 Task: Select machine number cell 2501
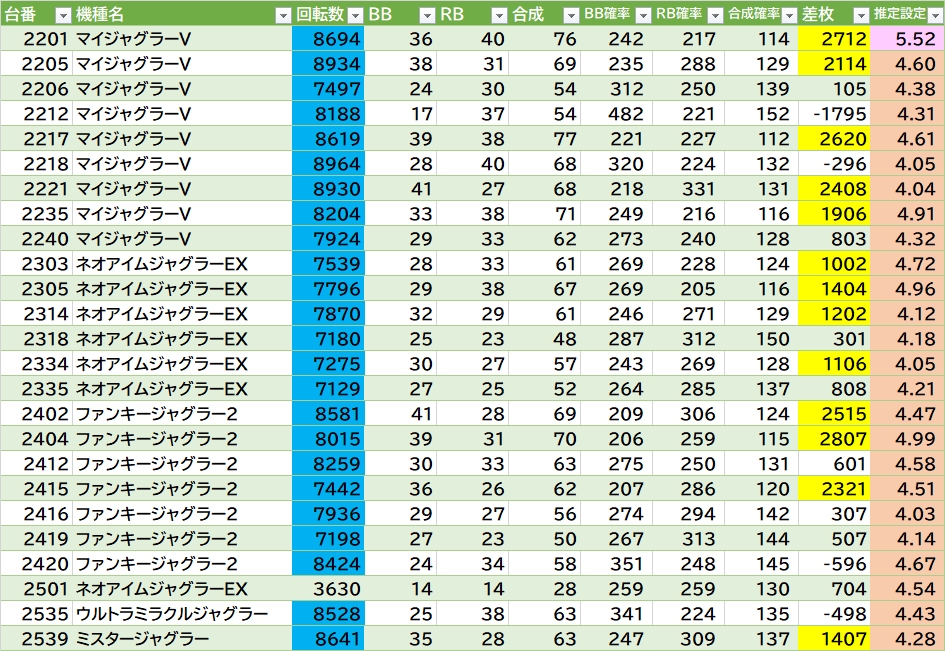click(x=36, y=588)
